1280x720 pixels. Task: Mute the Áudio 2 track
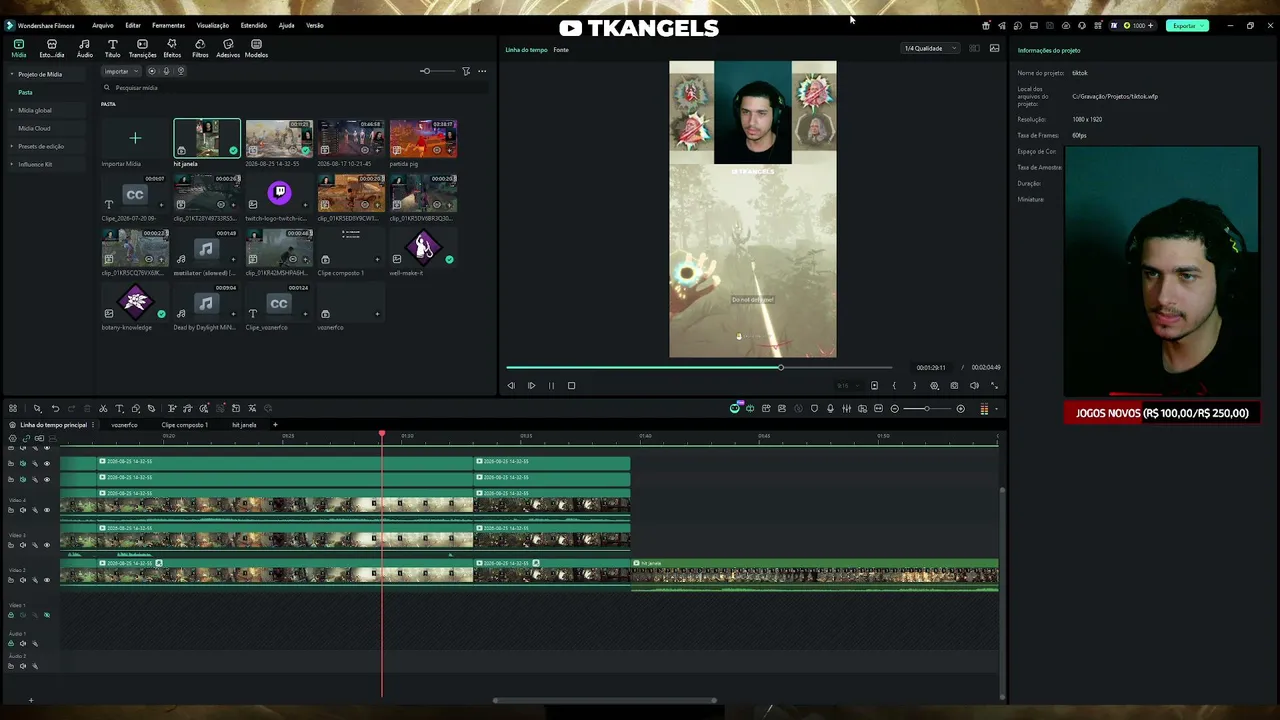tap(23, 666)
